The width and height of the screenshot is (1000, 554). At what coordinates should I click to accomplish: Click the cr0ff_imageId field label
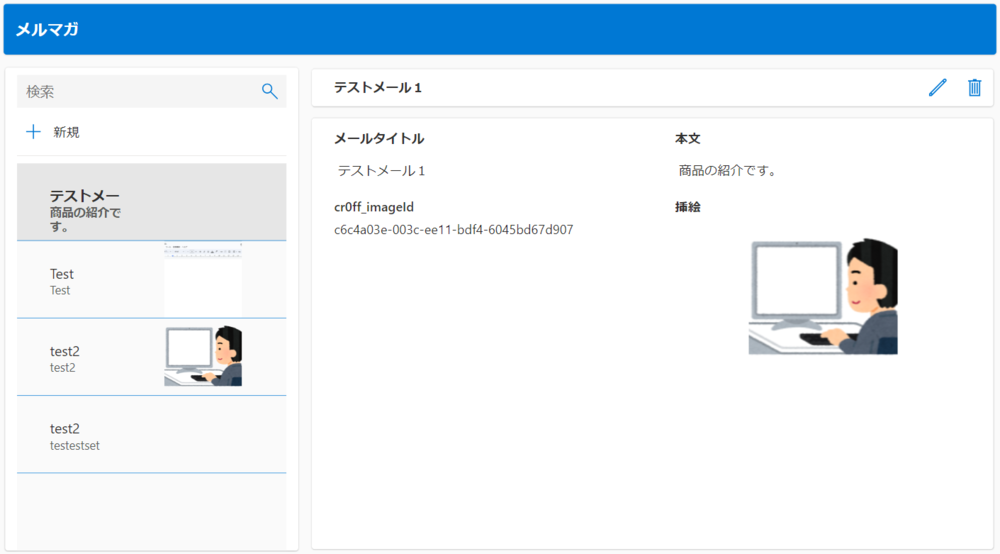374,207
